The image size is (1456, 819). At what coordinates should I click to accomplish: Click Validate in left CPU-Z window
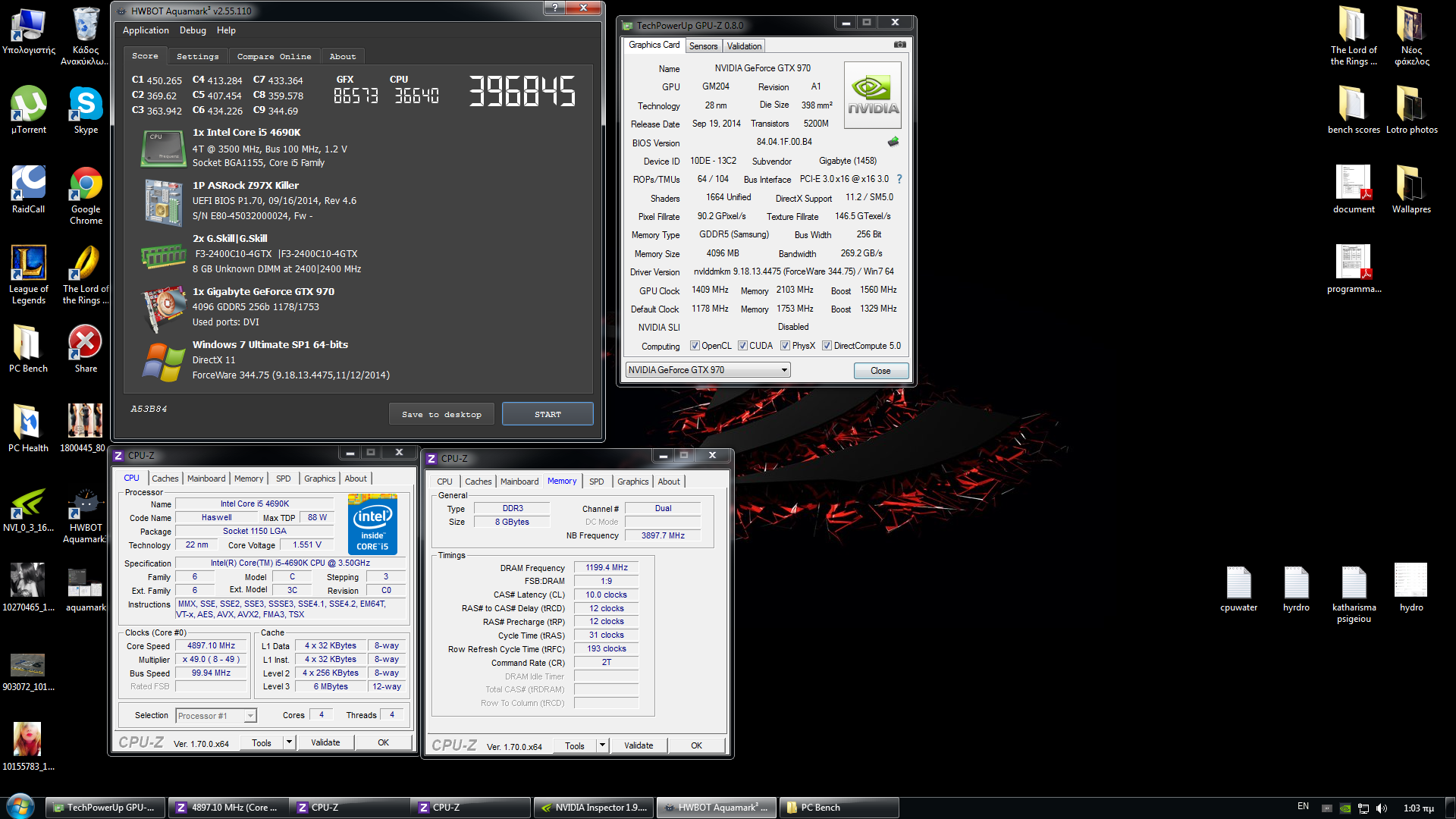tap(325, 742)
